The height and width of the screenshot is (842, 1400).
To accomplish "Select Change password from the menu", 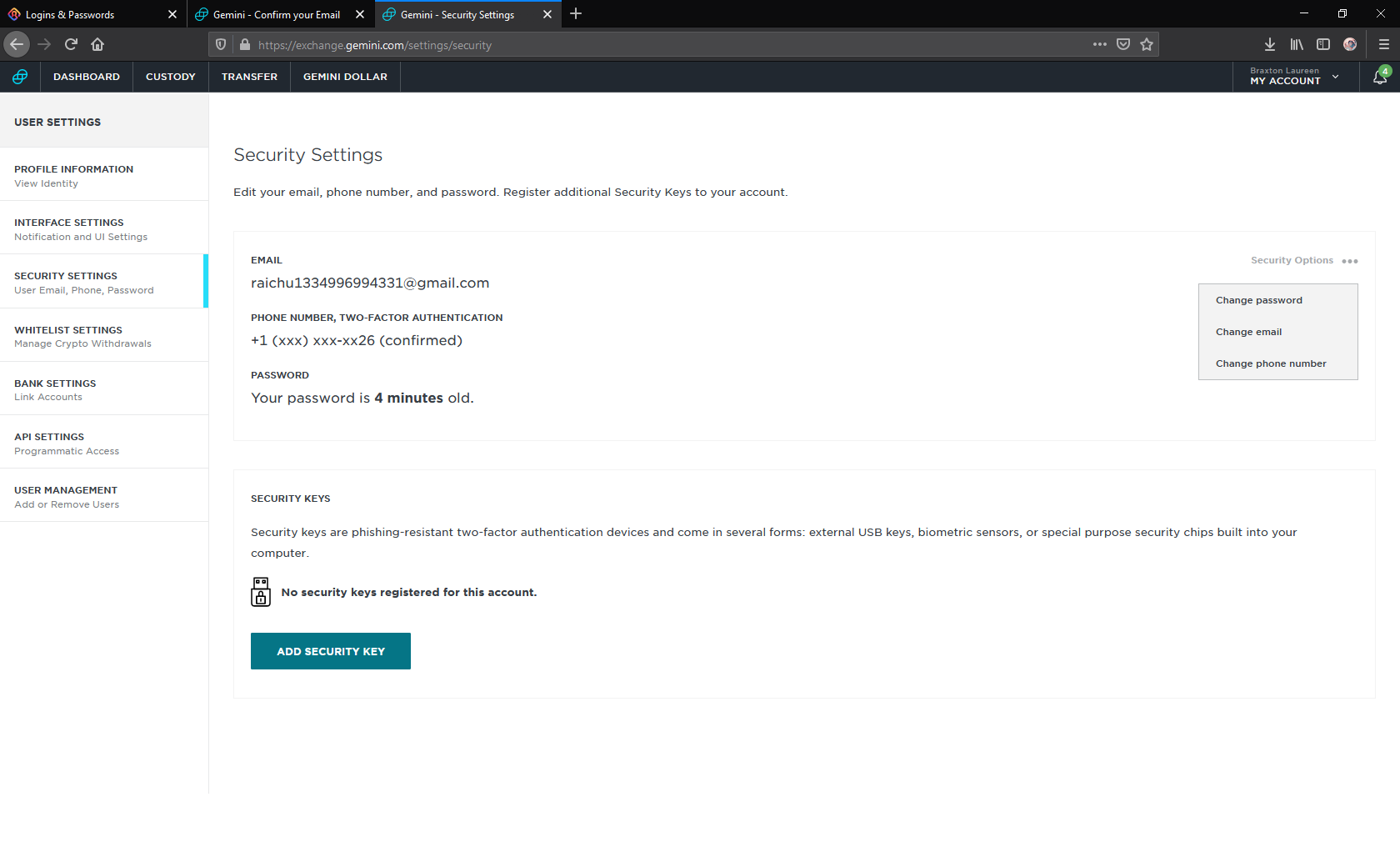I will pos(1258,300).
